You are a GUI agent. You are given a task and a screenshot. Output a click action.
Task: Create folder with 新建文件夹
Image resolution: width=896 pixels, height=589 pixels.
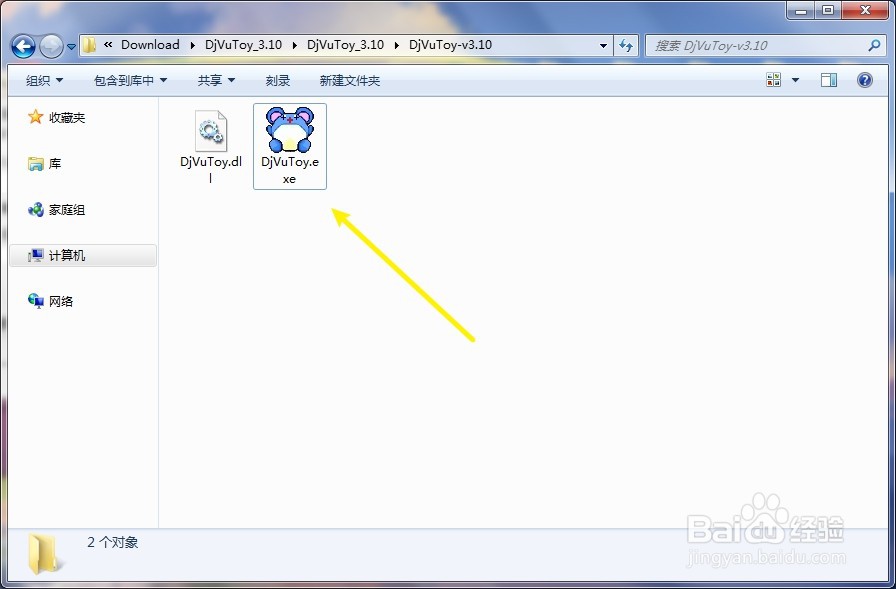[x=350, y=81]
